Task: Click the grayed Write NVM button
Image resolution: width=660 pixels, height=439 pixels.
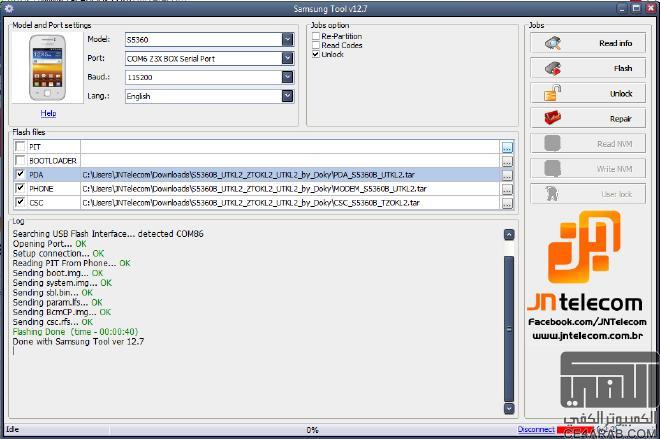Action: 588,169
